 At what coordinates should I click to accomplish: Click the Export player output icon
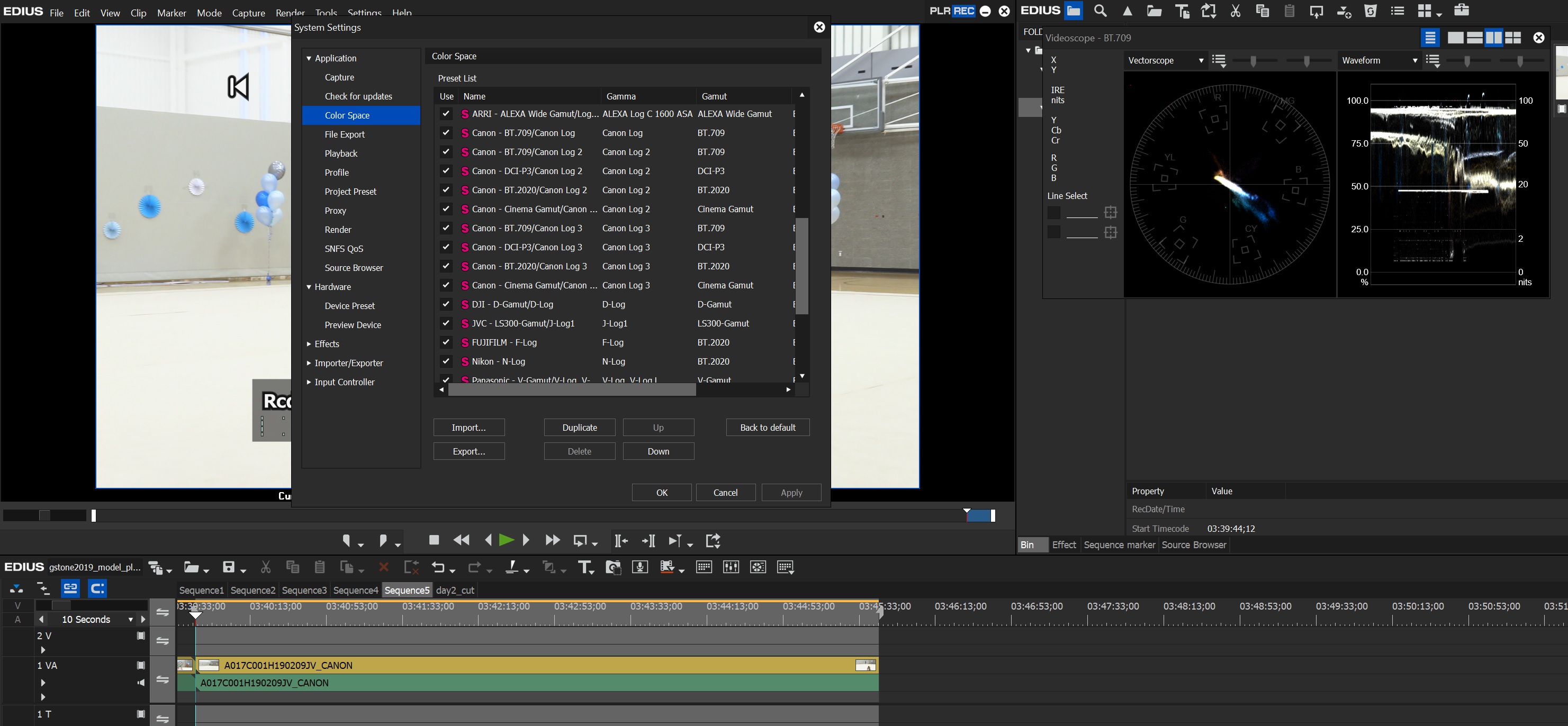[713, 540]
